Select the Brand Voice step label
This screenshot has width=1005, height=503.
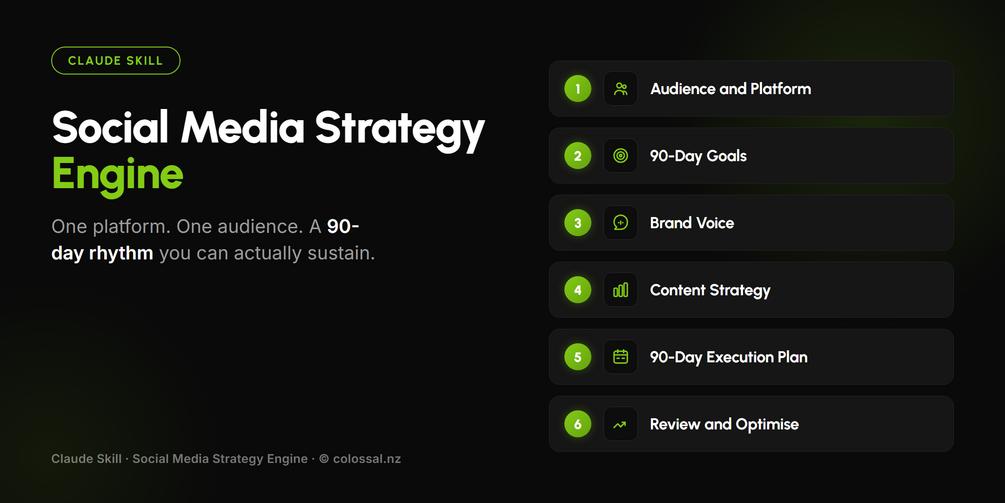[692, 223]
